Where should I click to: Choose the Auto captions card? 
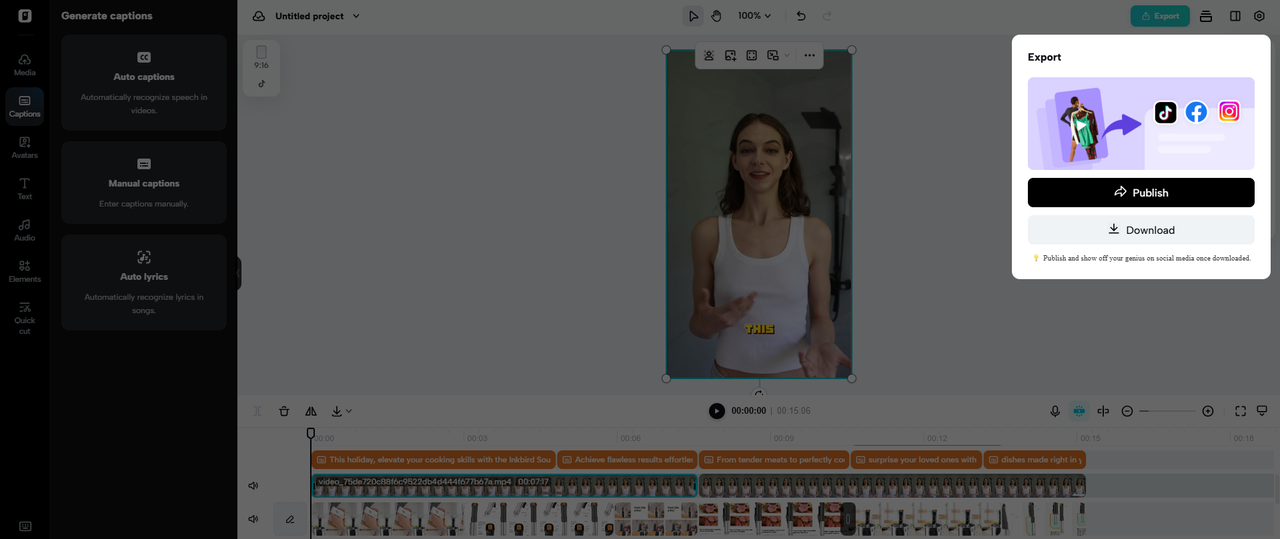click(x=144, y=82)
